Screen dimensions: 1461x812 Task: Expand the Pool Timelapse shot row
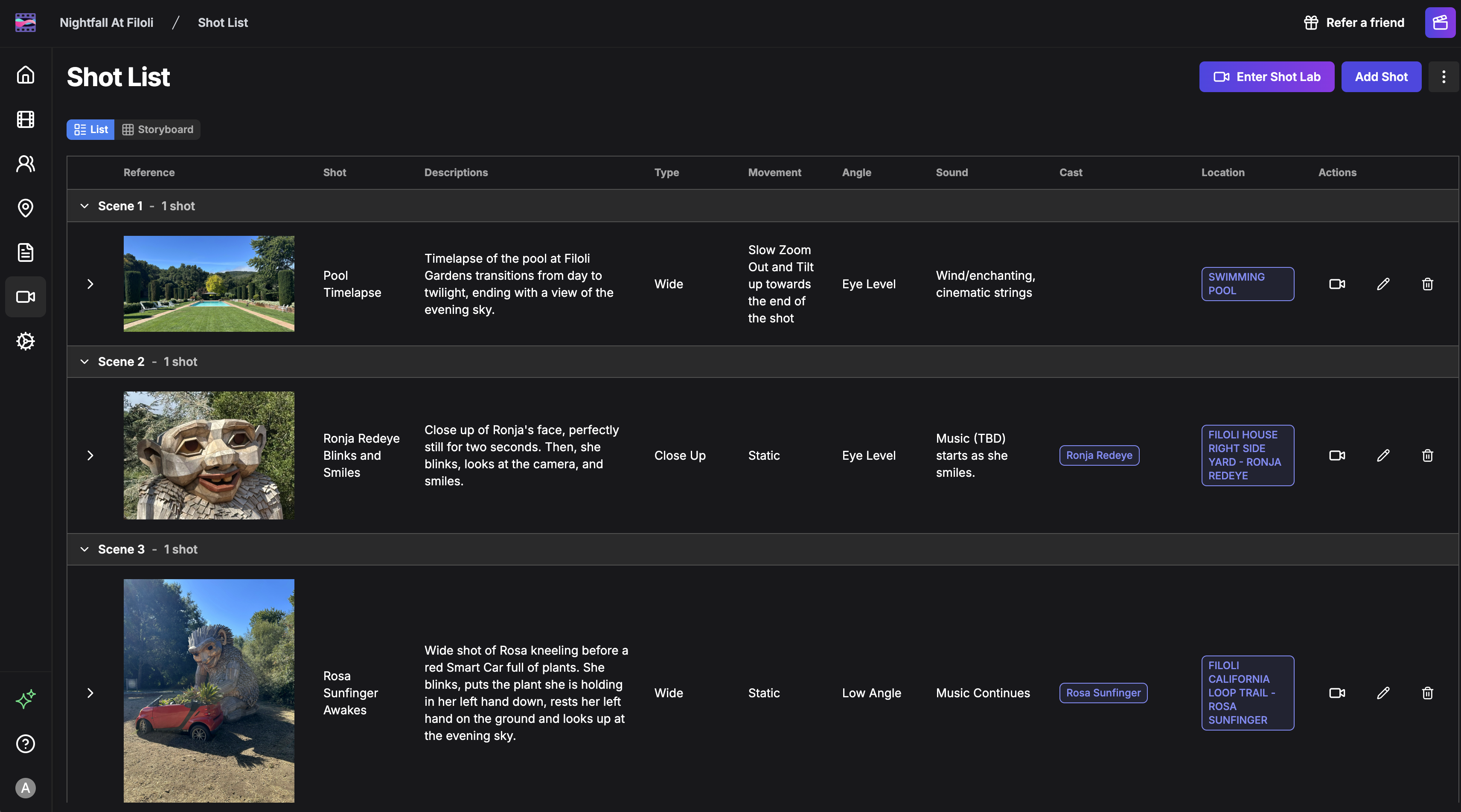pyautogui.click(x=90, y=284)
